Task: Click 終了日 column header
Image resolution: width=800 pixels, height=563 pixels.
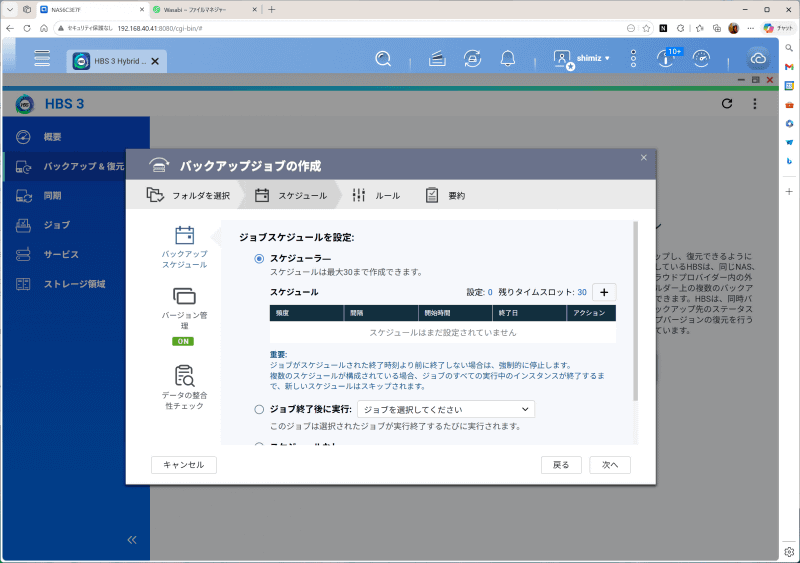Action: pyautogui.click(x=529, y=313)
